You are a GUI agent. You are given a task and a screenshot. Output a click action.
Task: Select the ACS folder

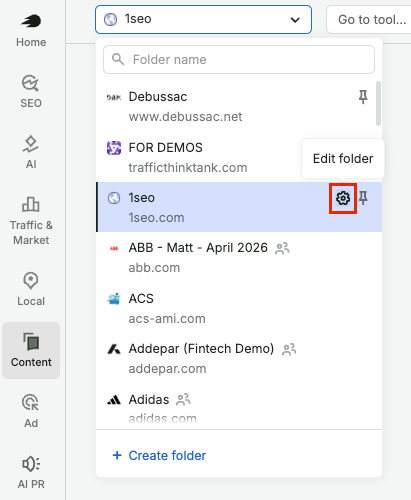click(x=239, y=308)
